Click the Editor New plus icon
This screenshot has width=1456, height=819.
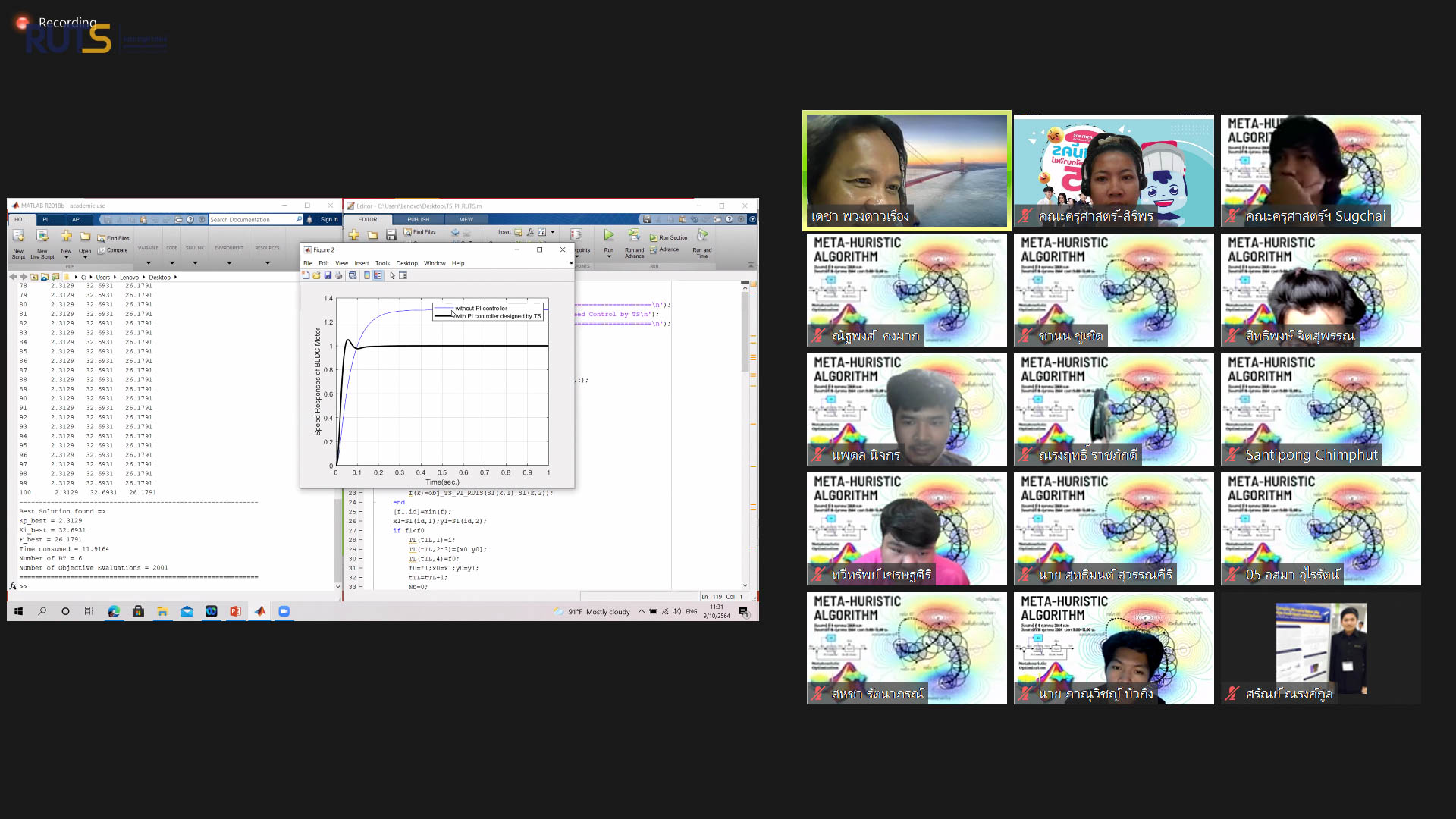tap(354, 235)
